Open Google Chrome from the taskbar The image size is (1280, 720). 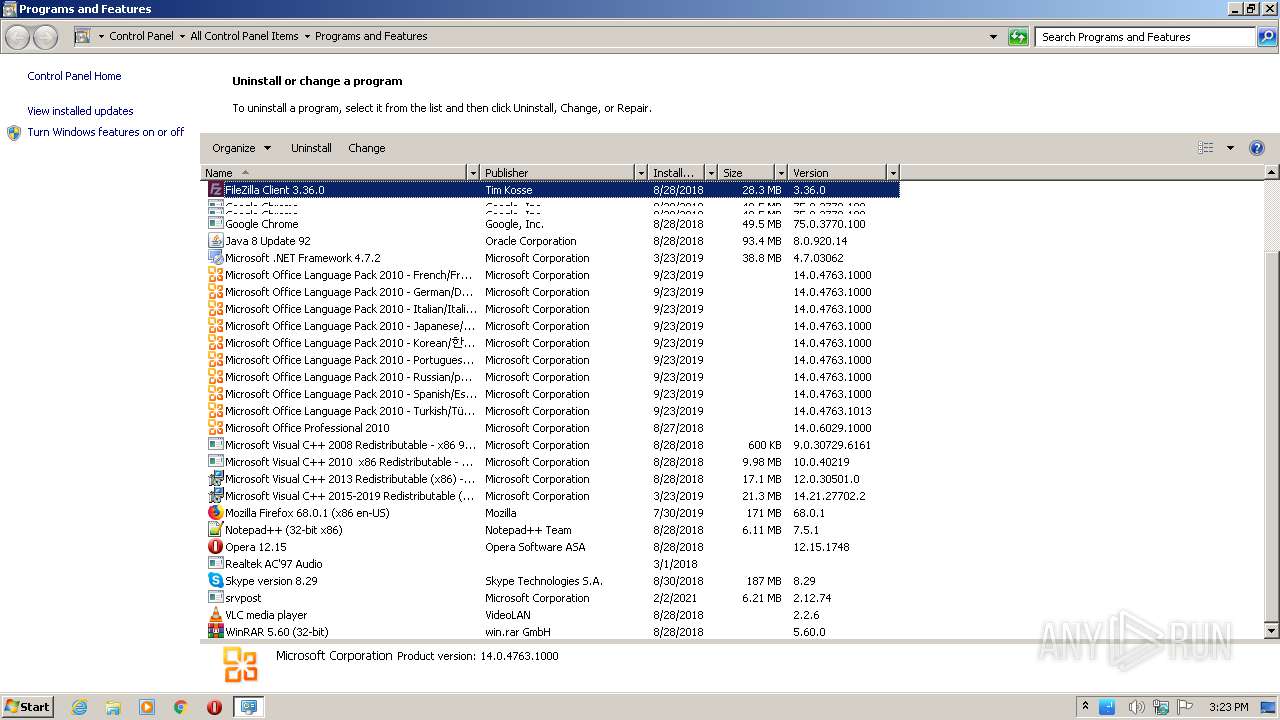click(181, 707)
